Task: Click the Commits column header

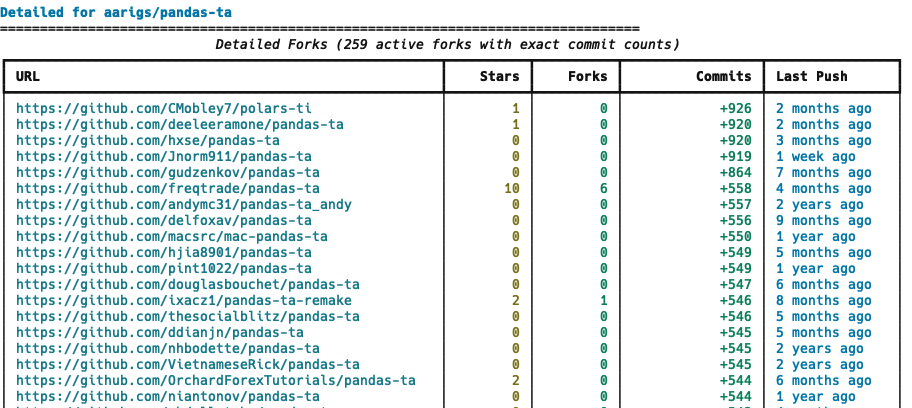Action: coord(724,76)
